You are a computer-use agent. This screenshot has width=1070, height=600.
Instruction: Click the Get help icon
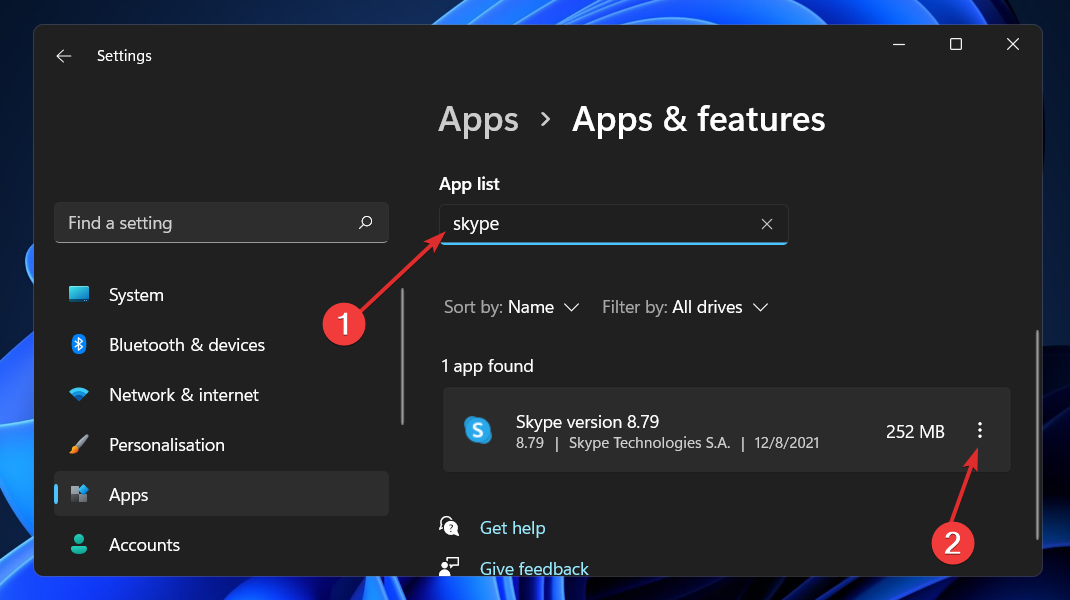[449, 526]
